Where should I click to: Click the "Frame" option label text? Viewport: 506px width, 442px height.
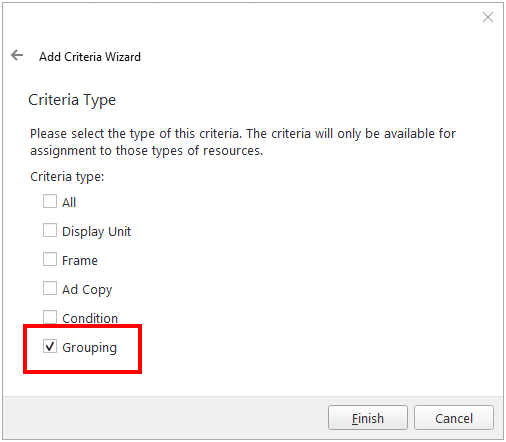coord(80,260)
